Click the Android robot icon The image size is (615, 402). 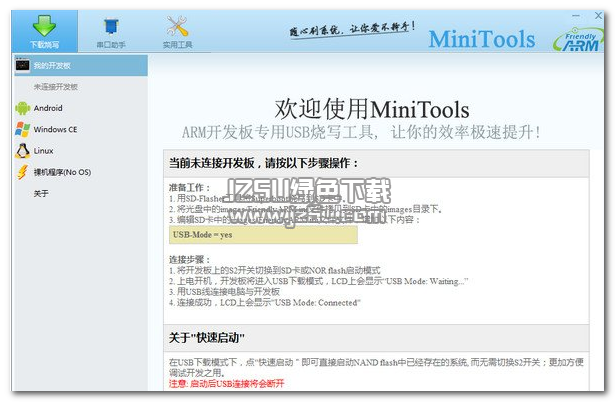tap(23, 108)
